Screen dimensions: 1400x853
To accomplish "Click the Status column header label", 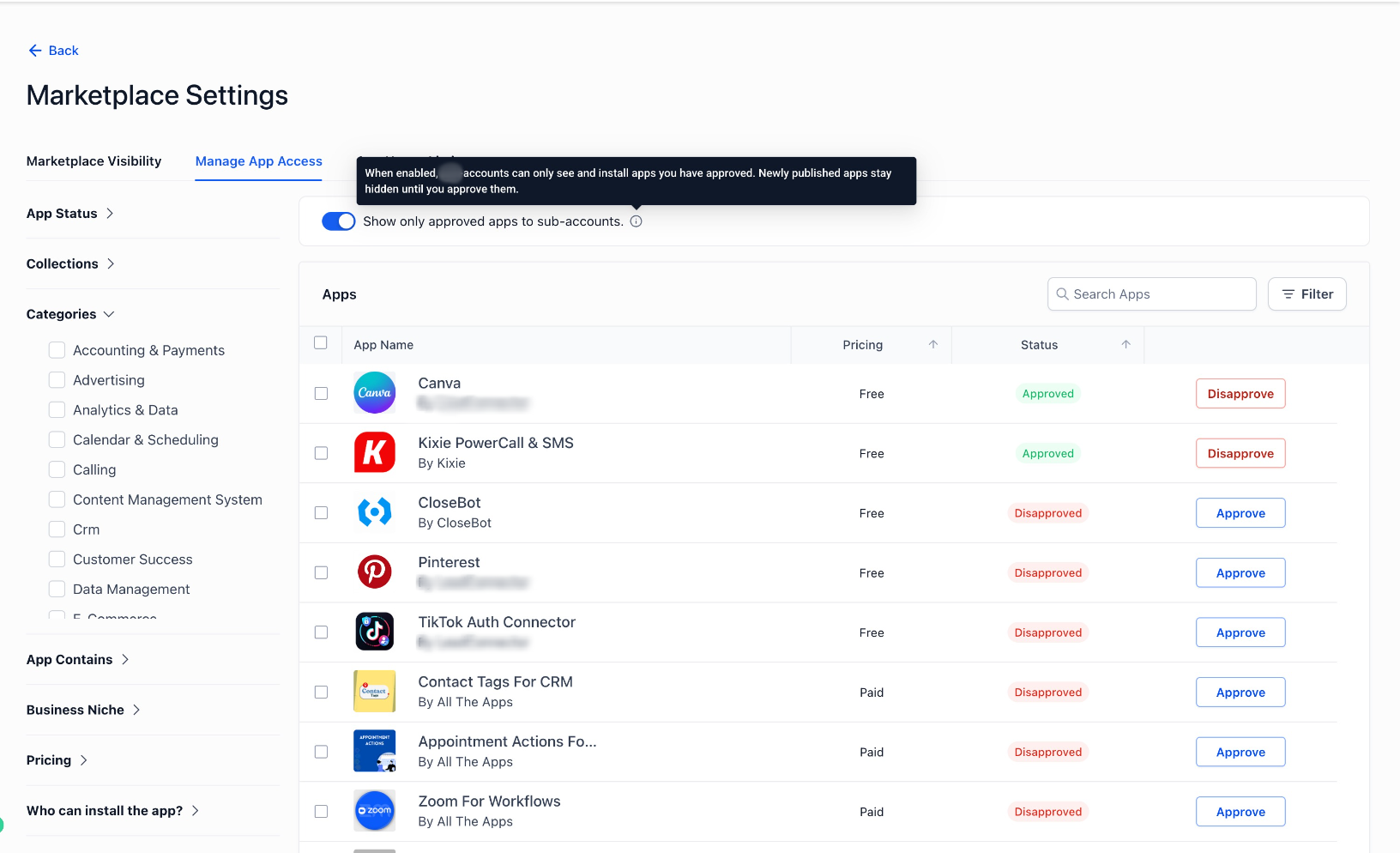I will pos(1039,344).
